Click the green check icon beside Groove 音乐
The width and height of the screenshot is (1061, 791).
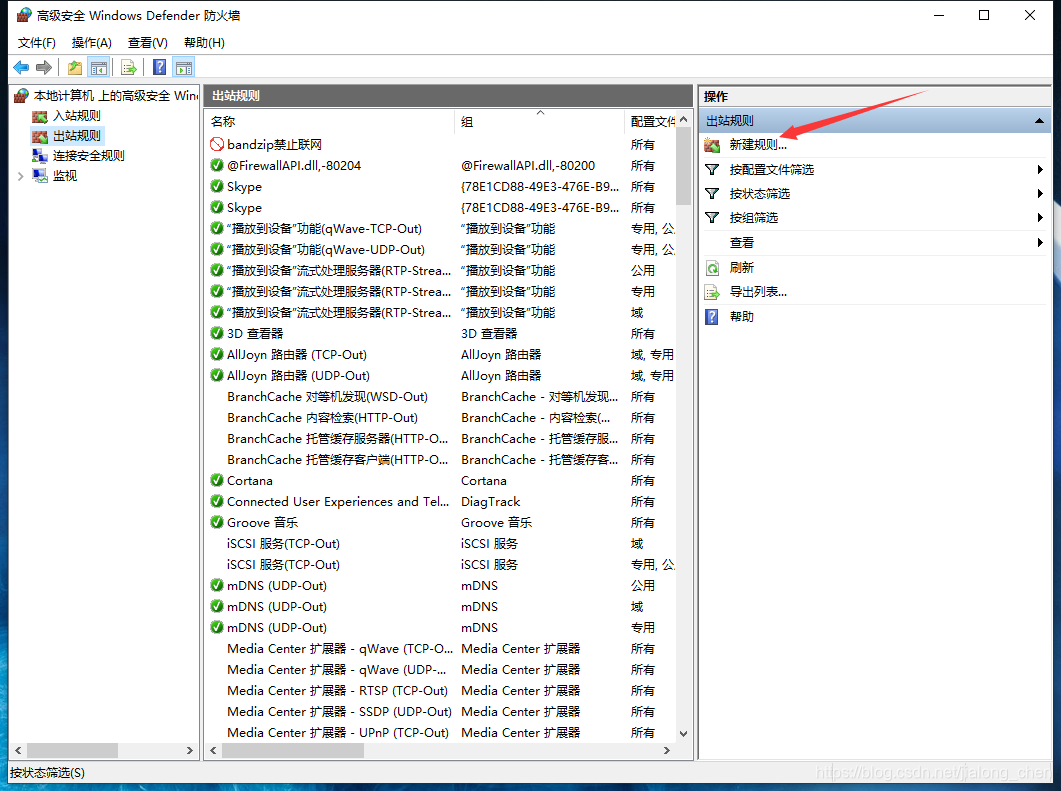[217, 522]
